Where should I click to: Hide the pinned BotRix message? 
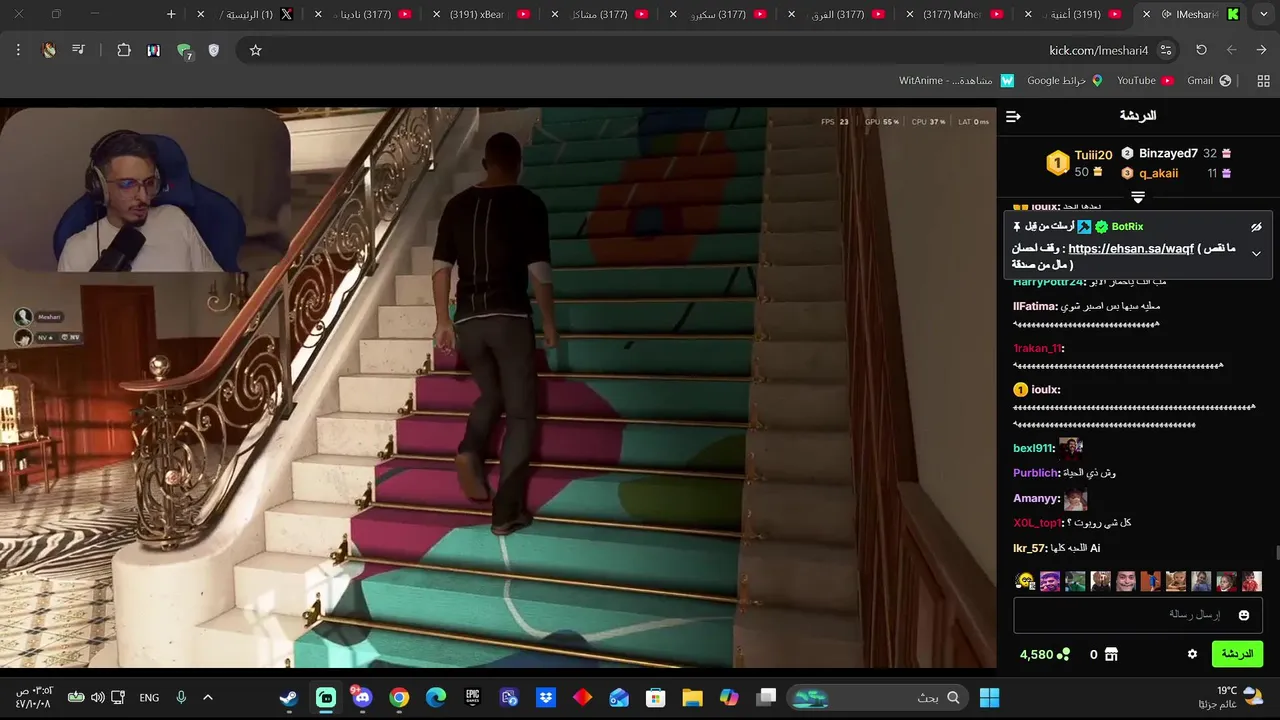[x=1256, y=227]
